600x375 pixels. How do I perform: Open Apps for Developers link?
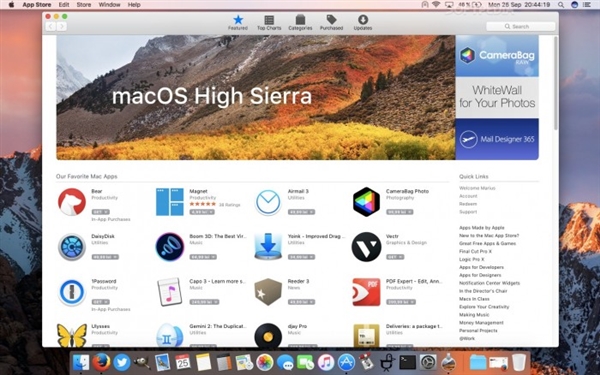point(481,267)
